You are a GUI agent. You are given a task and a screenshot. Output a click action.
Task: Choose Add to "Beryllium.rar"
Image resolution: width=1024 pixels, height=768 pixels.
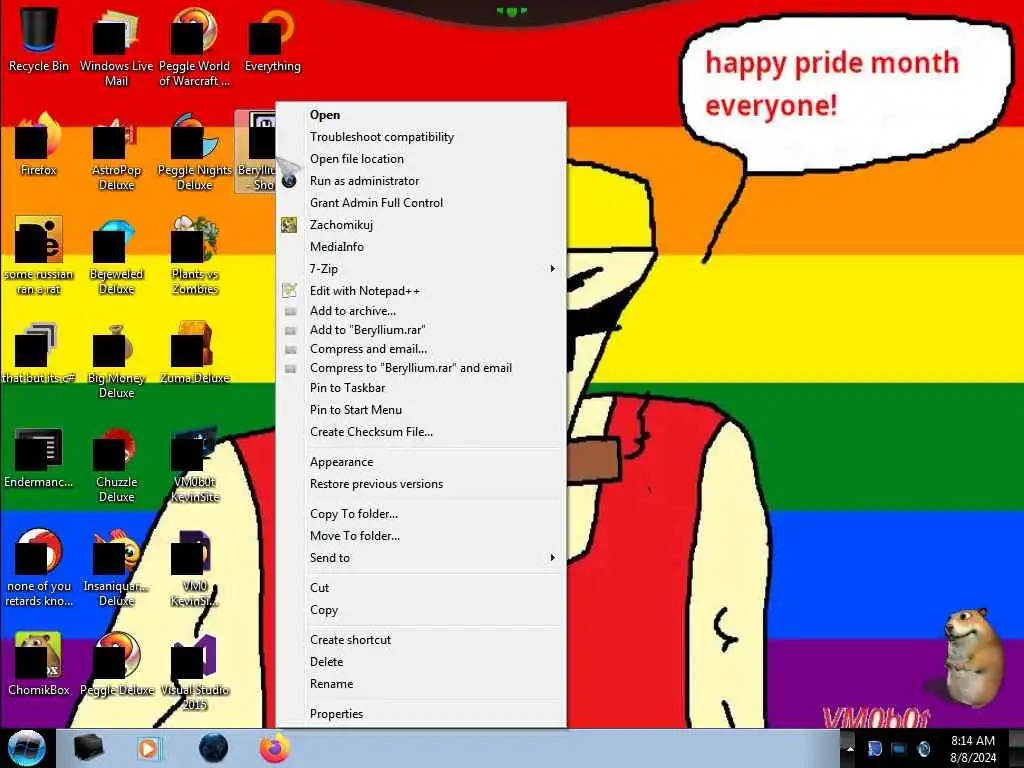[x=421, y=330]
